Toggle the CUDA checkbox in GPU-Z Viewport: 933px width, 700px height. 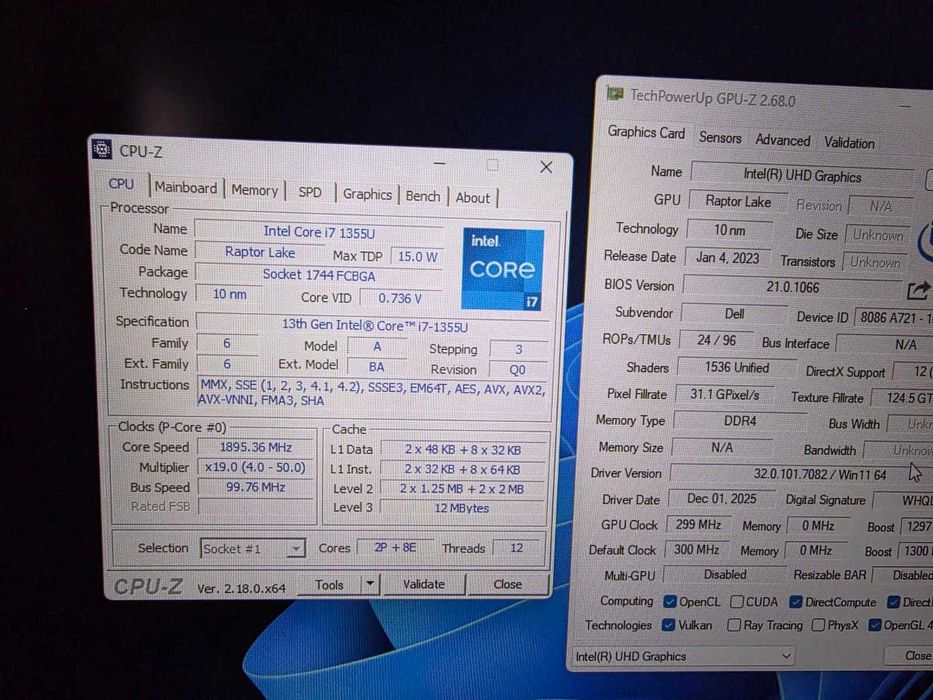[x=737, y=602]
